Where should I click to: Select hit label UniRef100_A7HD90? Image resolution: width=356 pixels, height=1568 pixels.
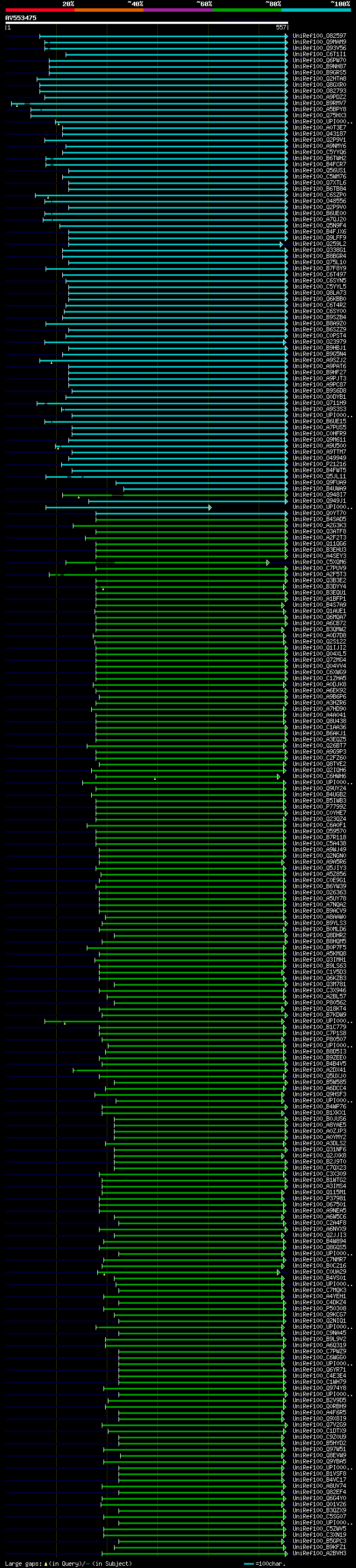[x=319, y=709]
